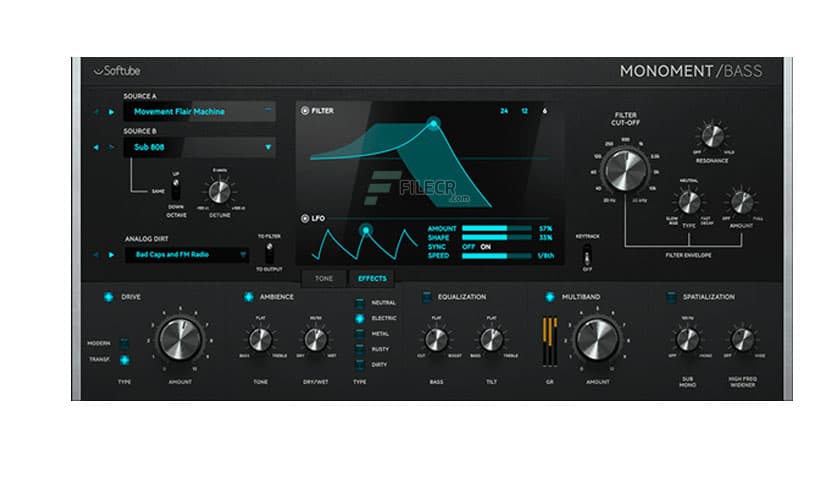Select the 6 dB filter slope
This screenshot has width=836, height=484.
(x=544, y=111)
